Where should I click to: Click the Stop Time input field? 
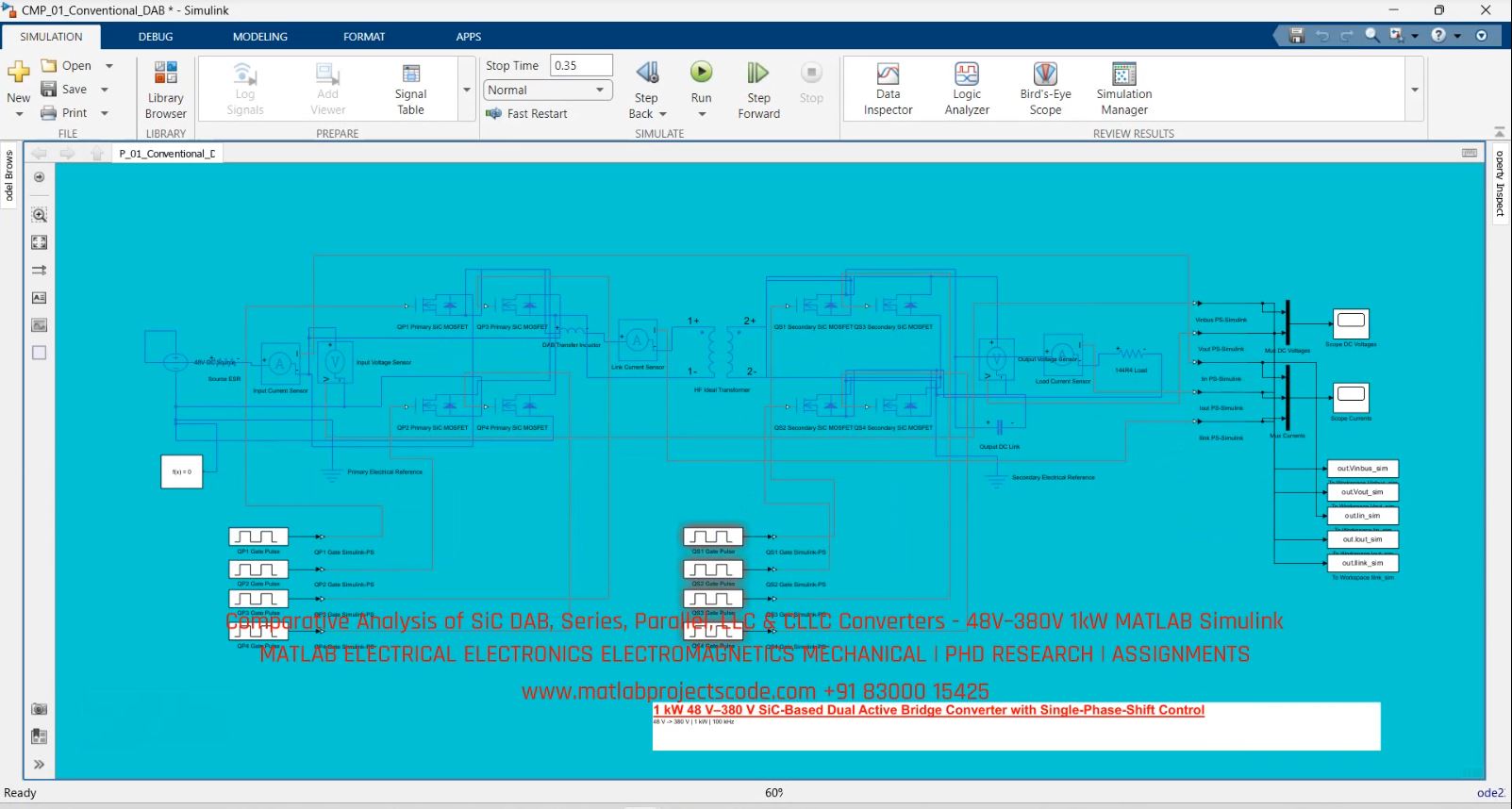click(x=581, y=65)
